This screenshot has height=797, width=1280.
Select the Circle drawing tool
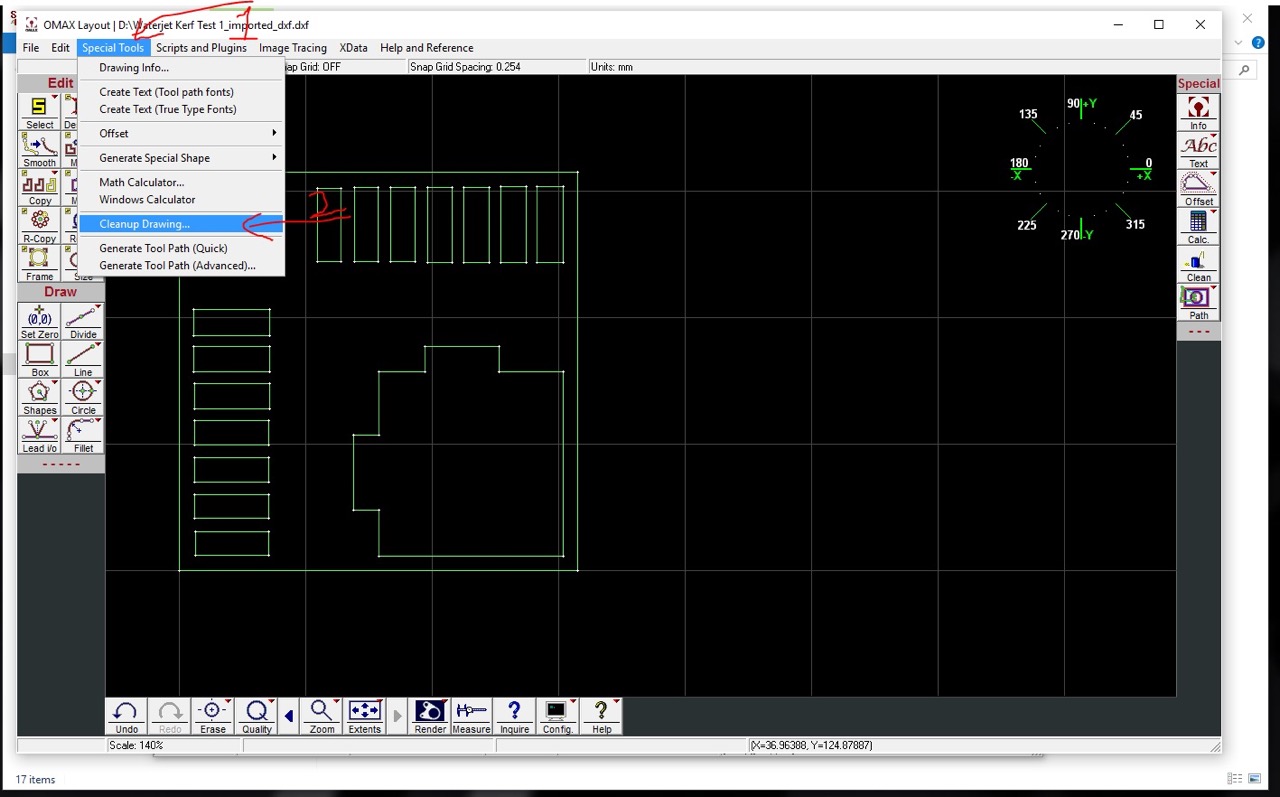(x=83, y=398)
